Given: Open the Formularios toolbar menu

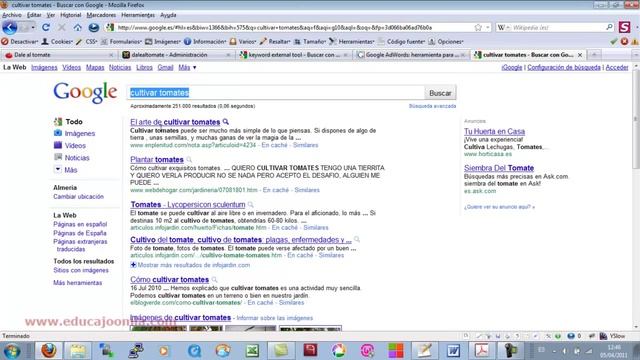Looking at the screenshot, I should click(121, 42).
